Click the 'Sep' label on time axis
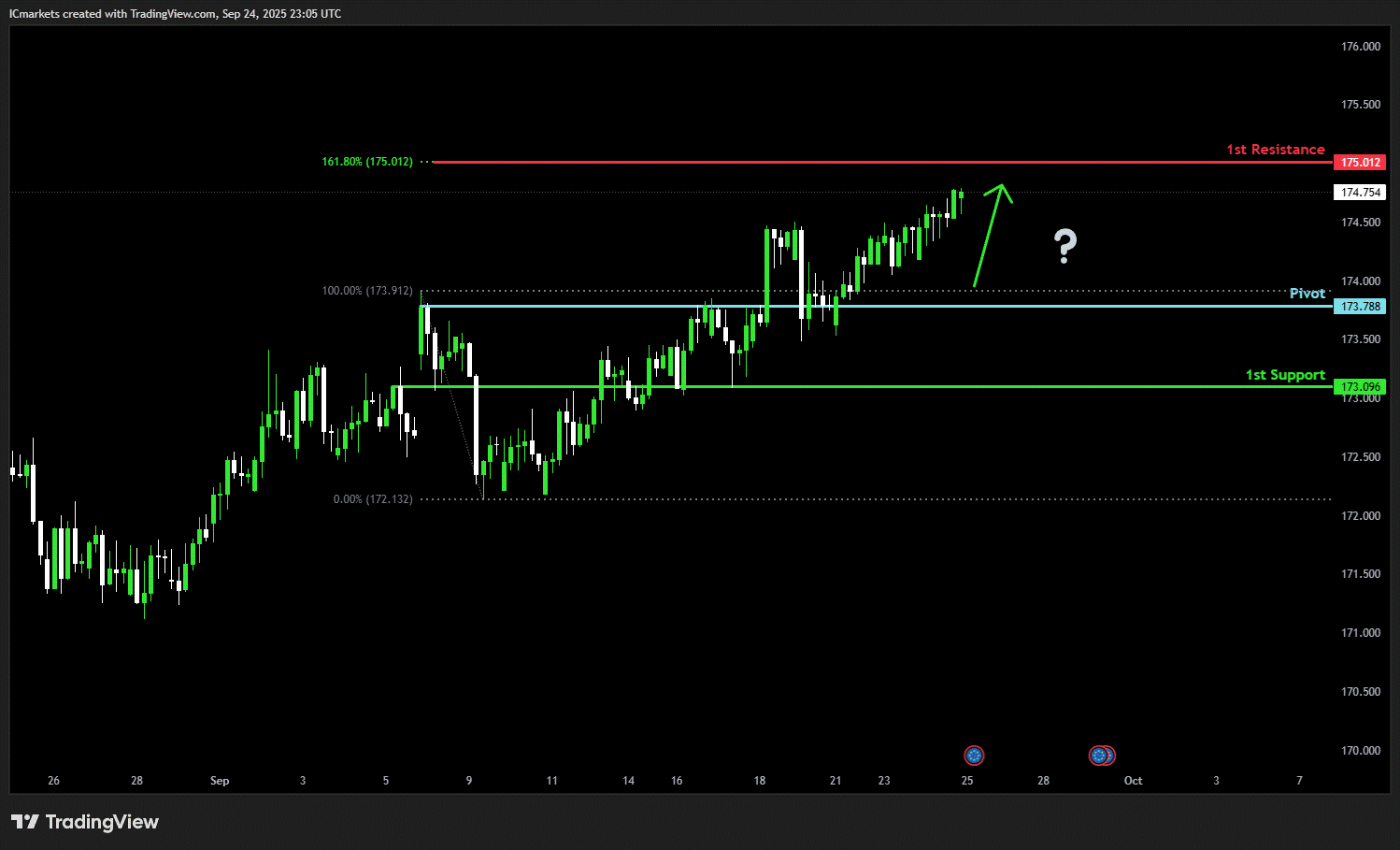This screenshot has height=850, width=1400. pyautogui.click(x=220, y=781)
